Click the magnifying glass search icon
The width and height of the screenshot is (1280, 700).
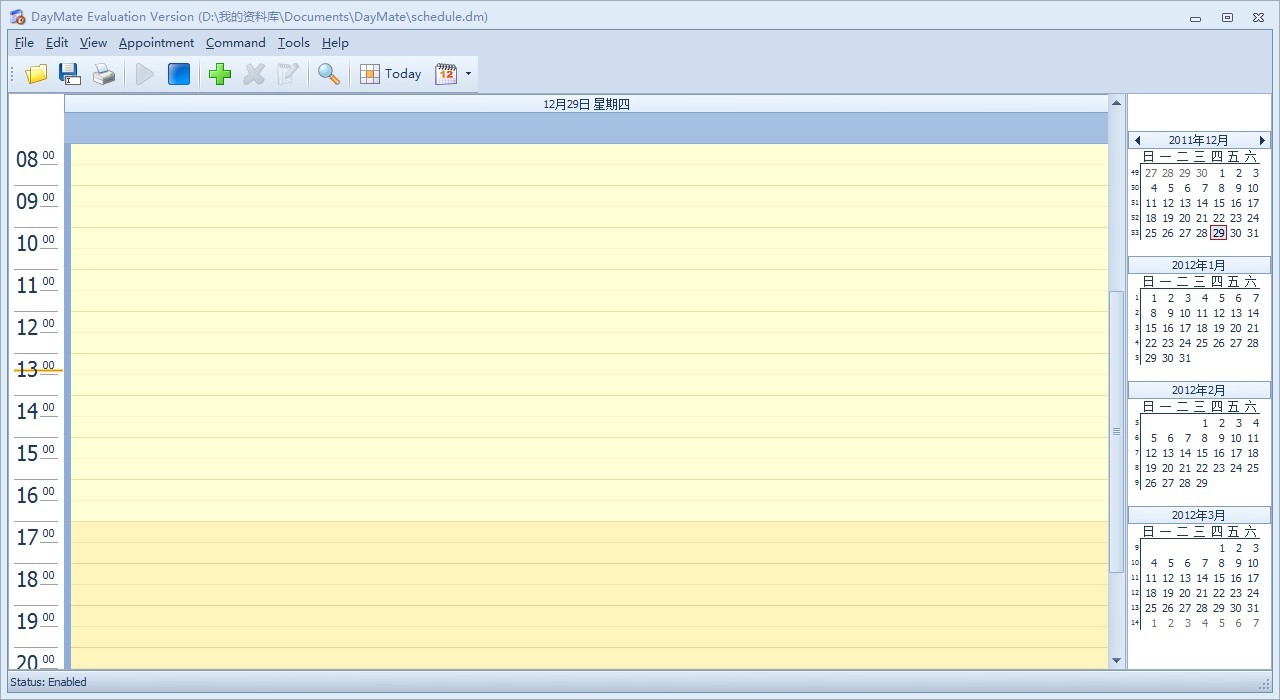(328, 74)
